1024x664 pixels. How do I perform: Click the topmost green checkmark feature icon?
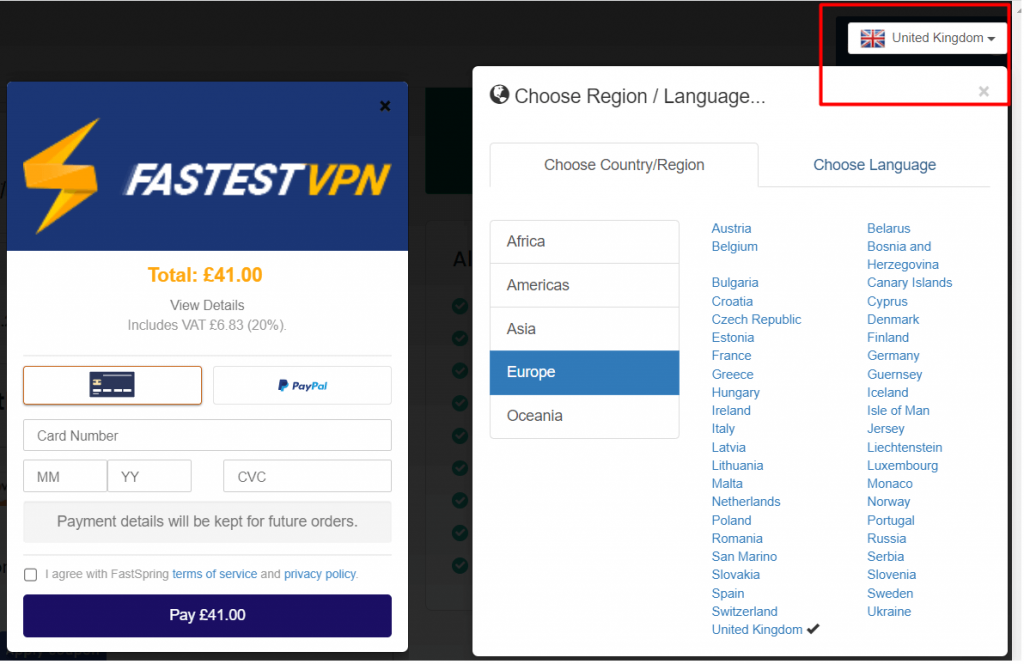click(460, 307)
